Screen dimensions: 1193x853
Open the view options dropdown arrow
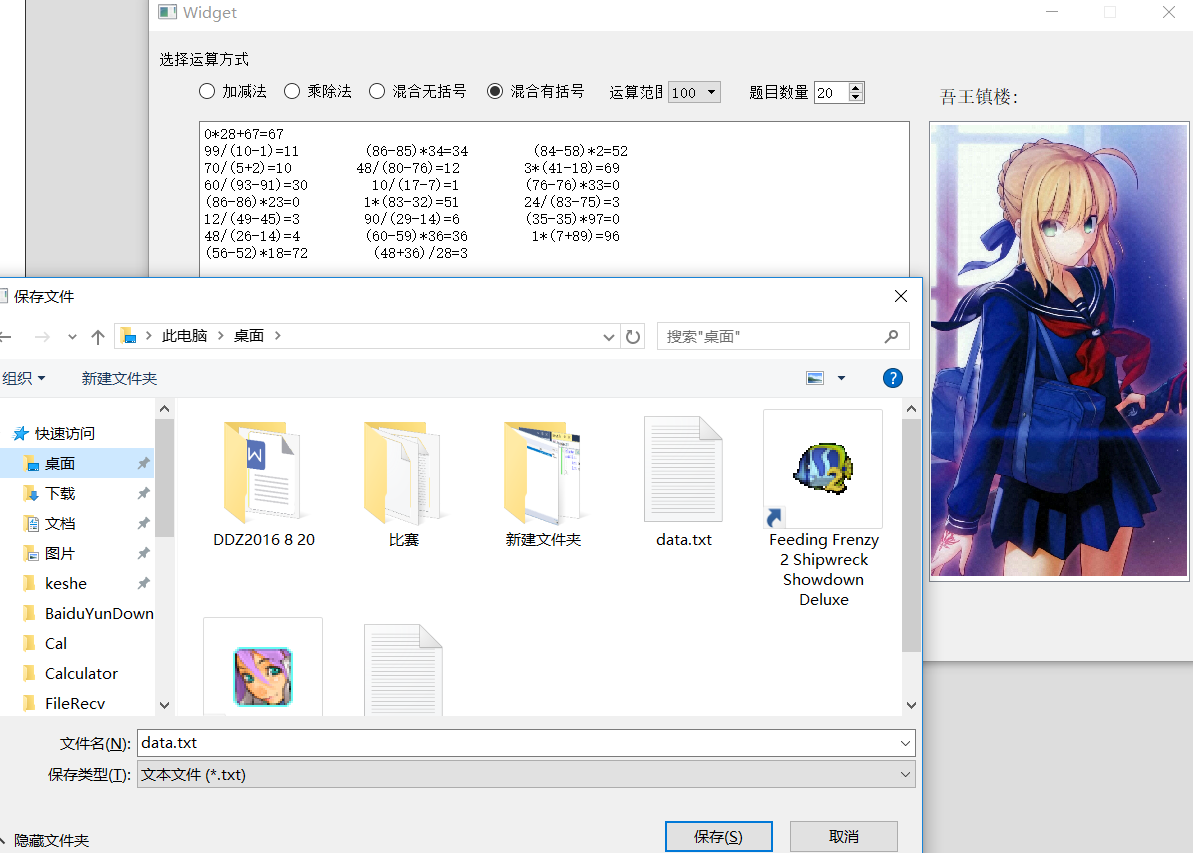click(841, 378)
